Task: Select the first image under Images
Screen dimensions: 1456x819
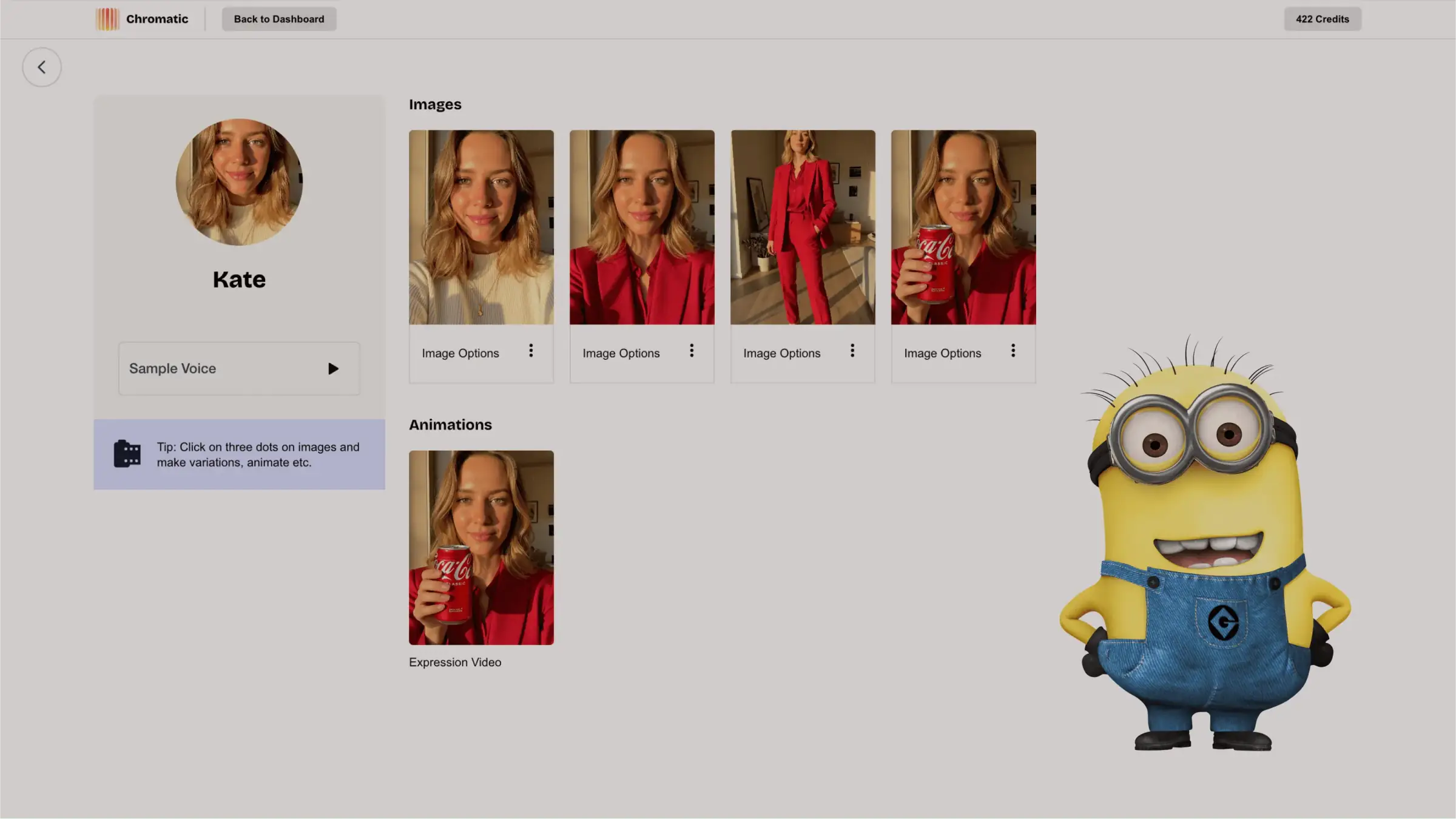Action: coord(480,227)
